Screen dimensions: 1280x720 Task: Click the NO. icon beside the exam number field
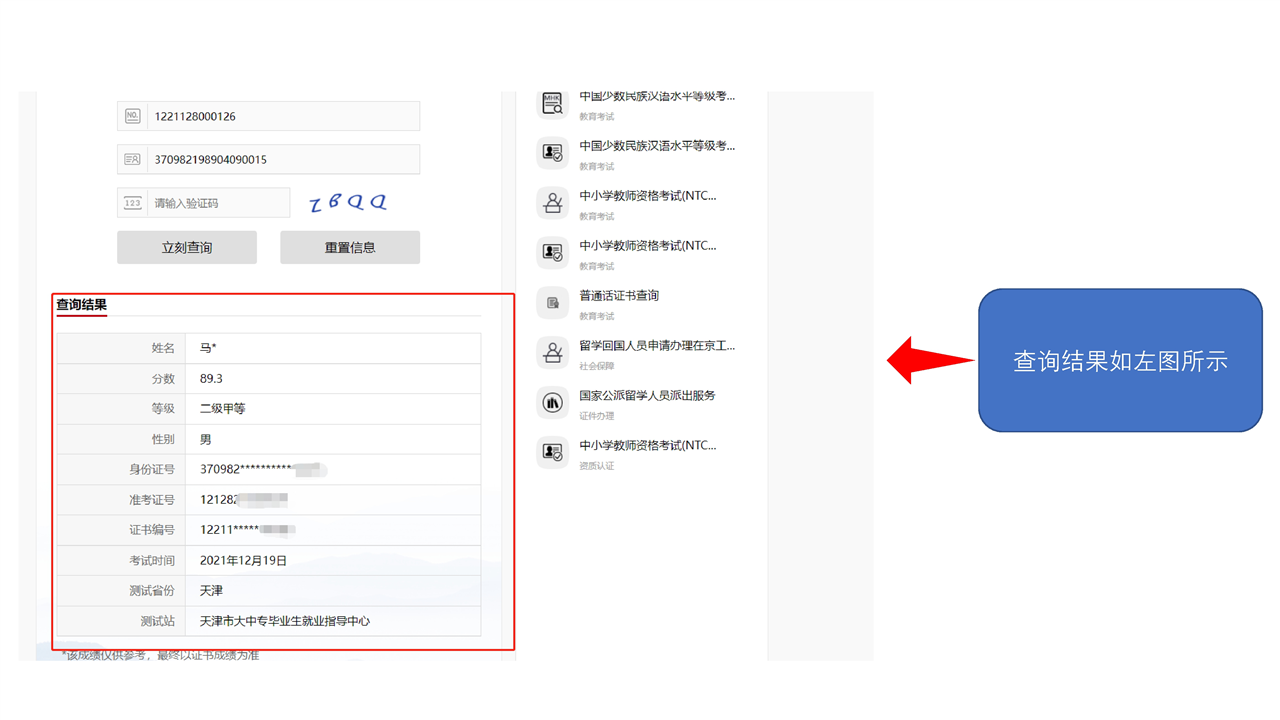click(132, 116)
